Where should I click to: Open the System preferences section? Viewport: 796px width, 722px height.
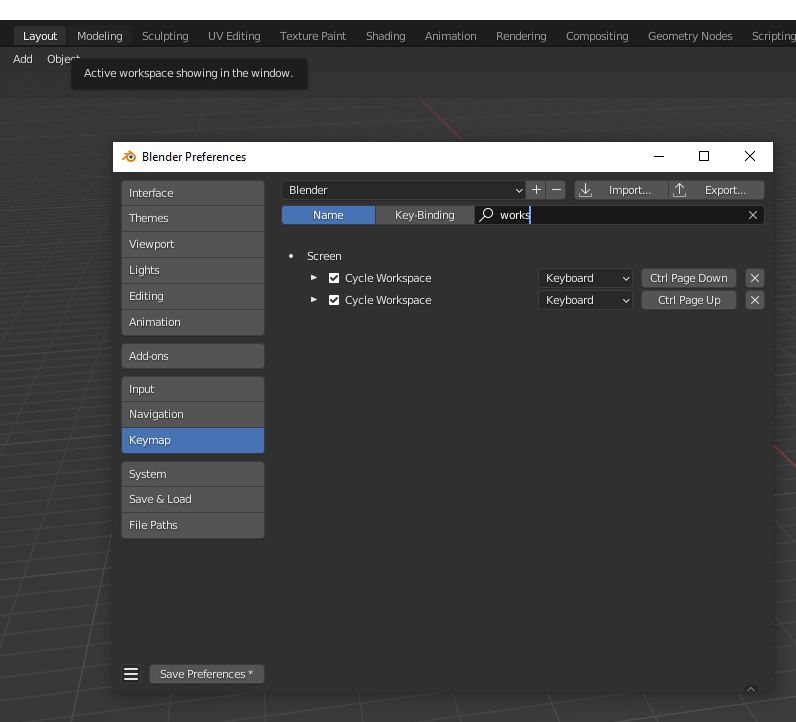tap(193, 474)
